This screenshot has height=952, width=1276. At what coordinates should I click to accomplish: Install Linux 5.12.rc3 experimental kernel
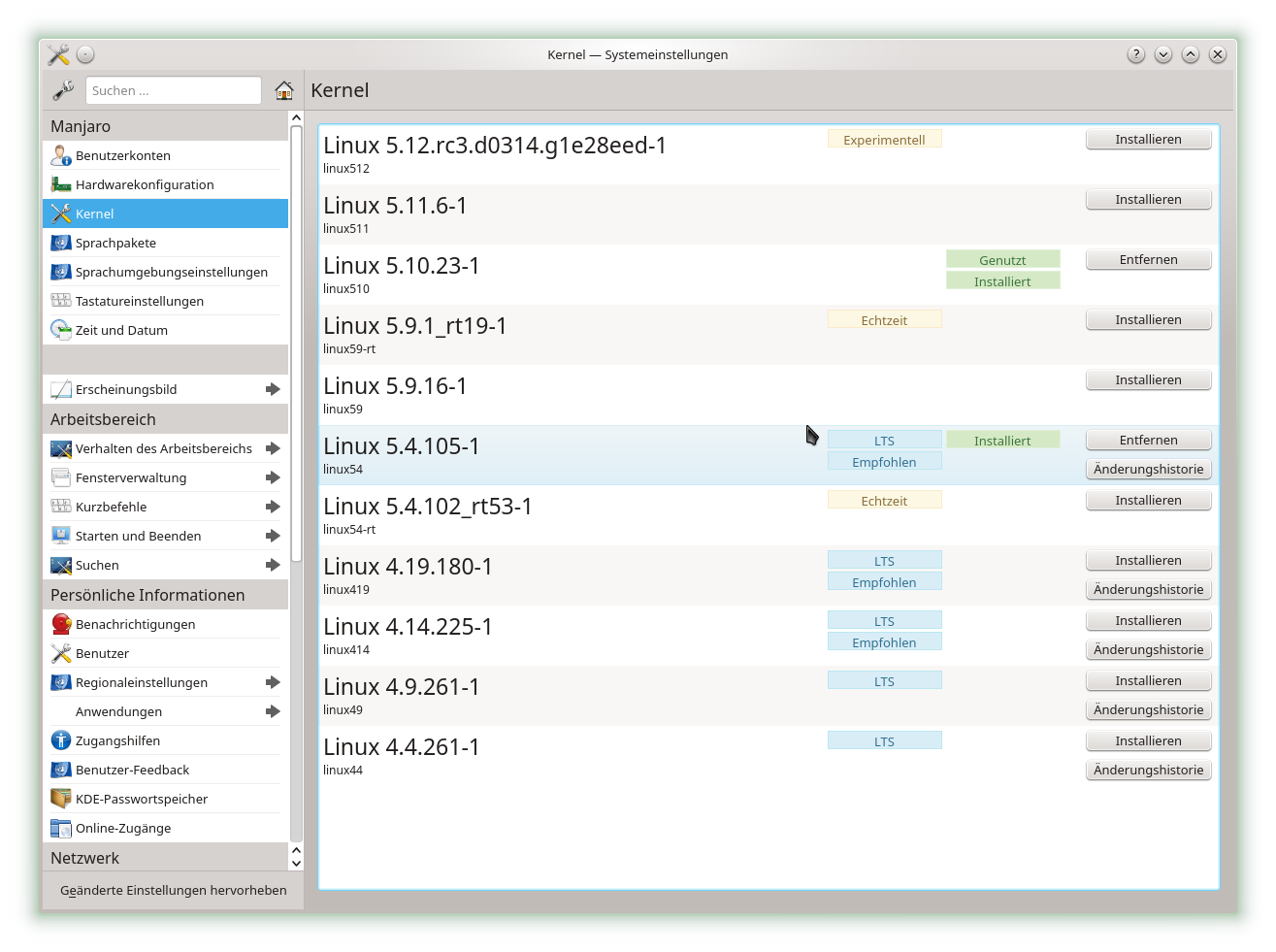[1148, 139]
